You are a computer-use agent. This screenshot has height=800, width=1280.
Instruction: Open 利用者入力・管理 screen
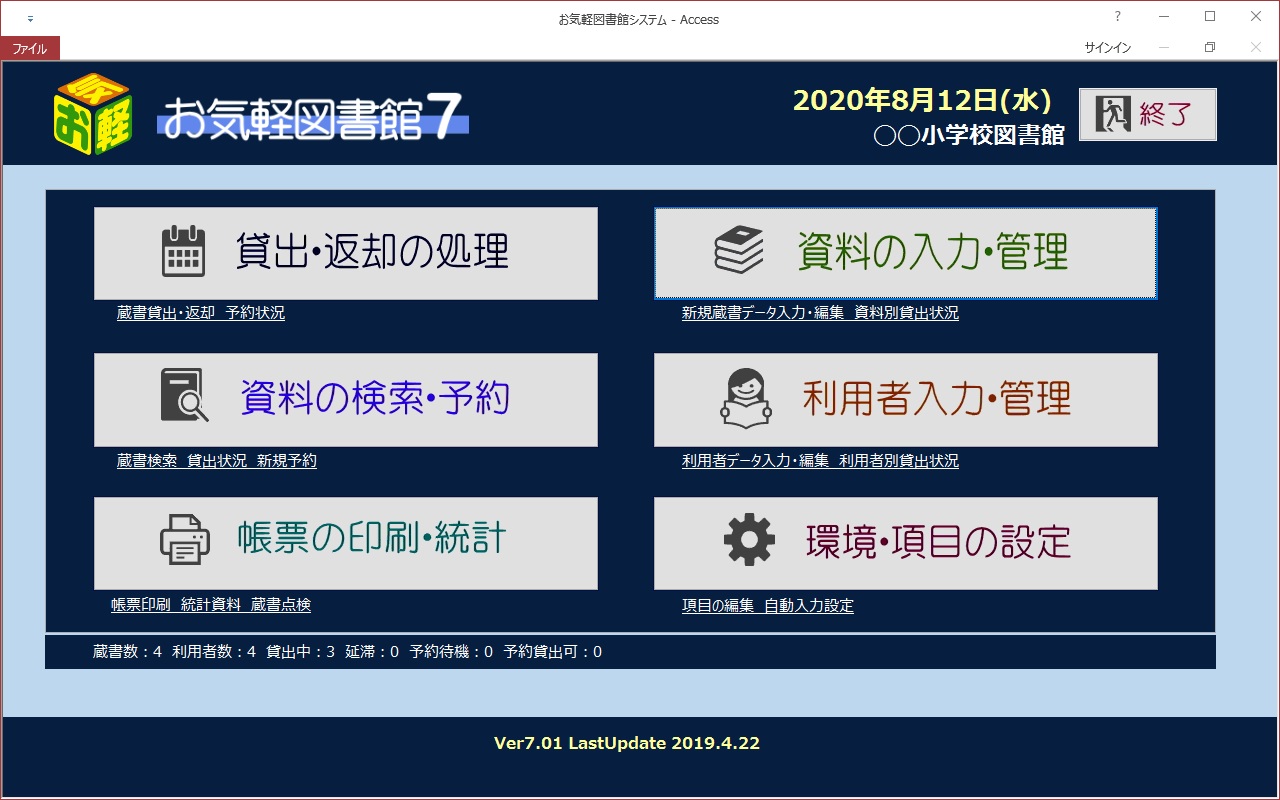pyautogui.click(x=906, y=399)
